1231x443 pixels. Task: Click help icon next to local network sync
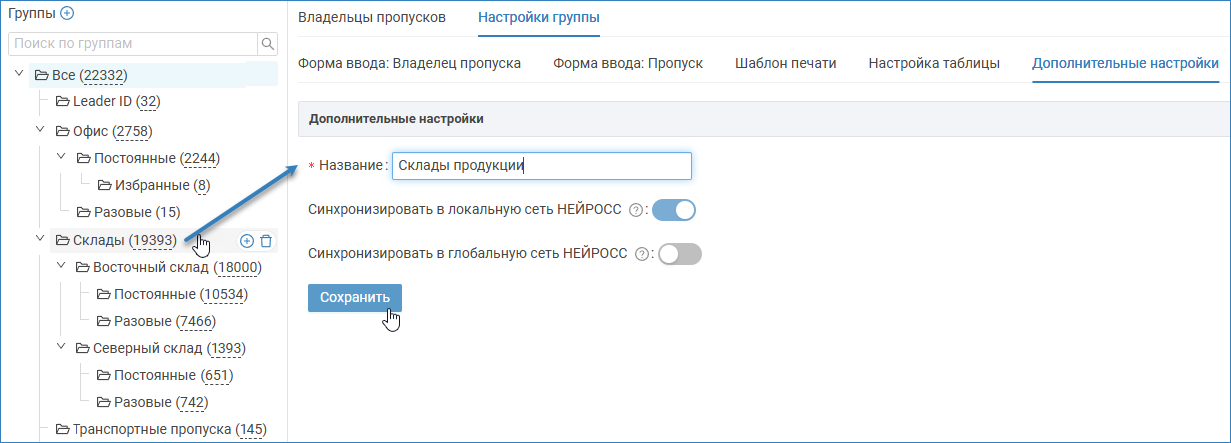(x=635, y=210)
